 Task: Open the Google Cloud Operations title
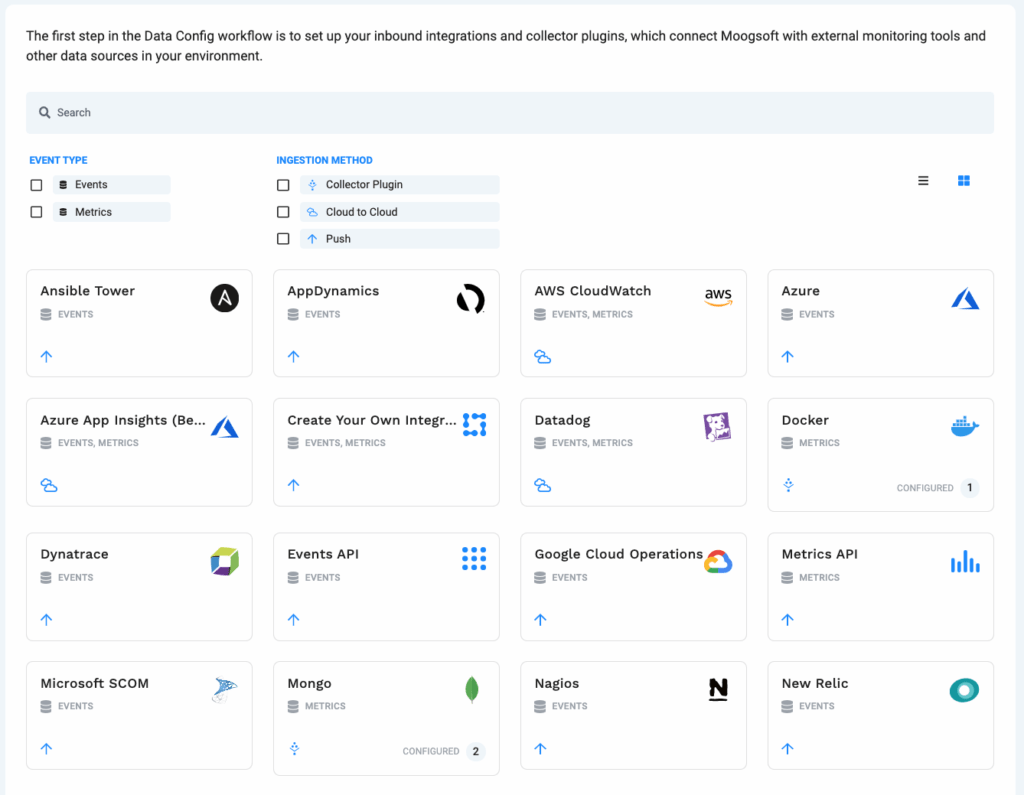pos(618,555)
